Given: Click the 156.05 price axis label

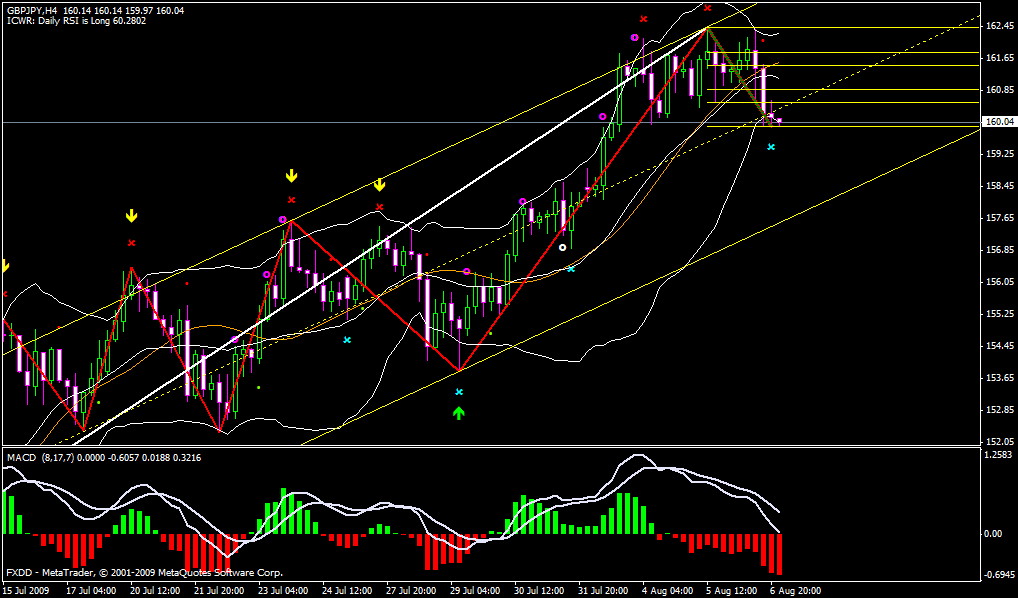Looking at the screenshot, I should pos(999,282).
